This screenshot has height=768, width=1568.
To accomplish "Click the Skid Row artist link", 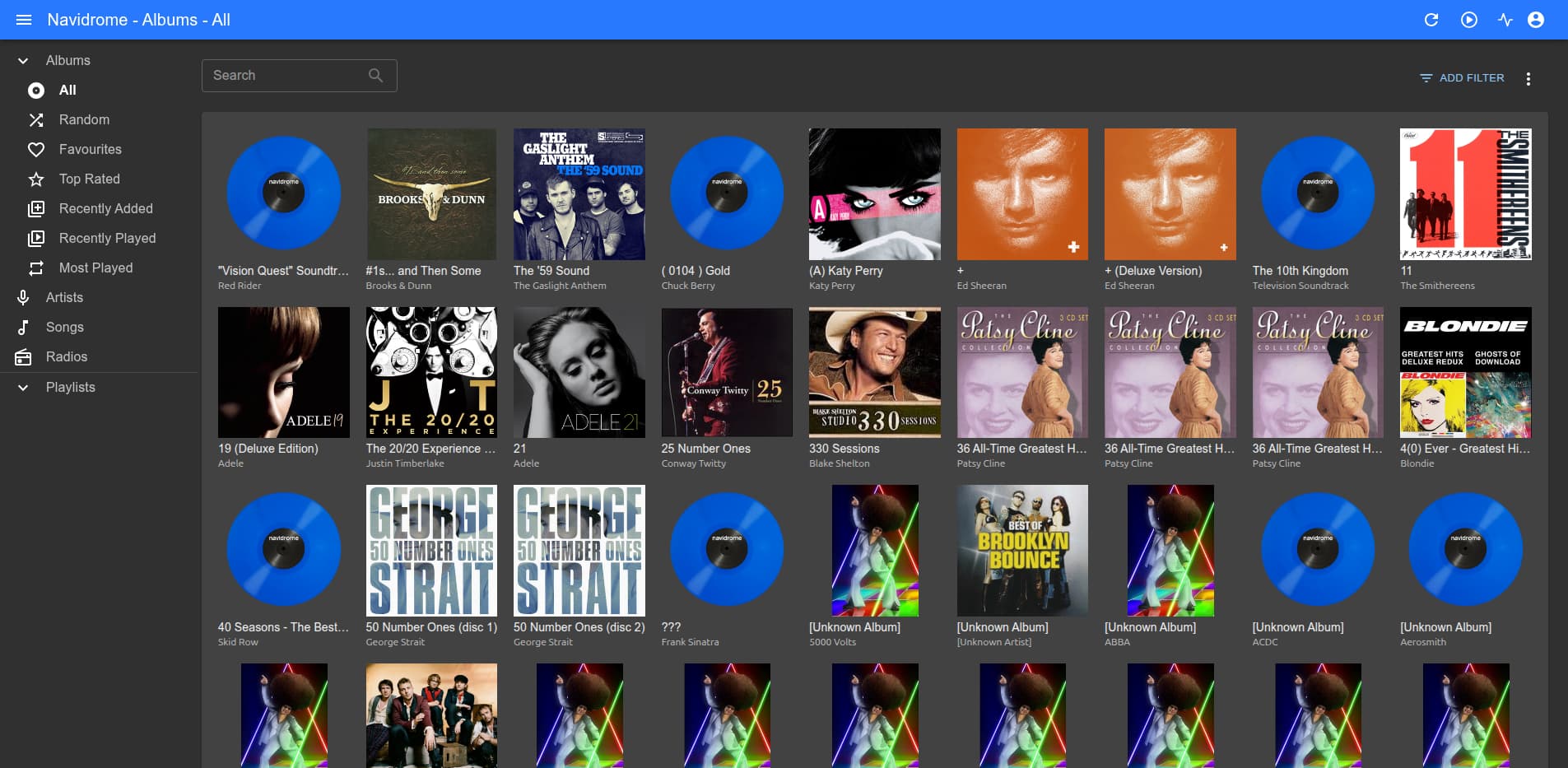I will (238, 642).
